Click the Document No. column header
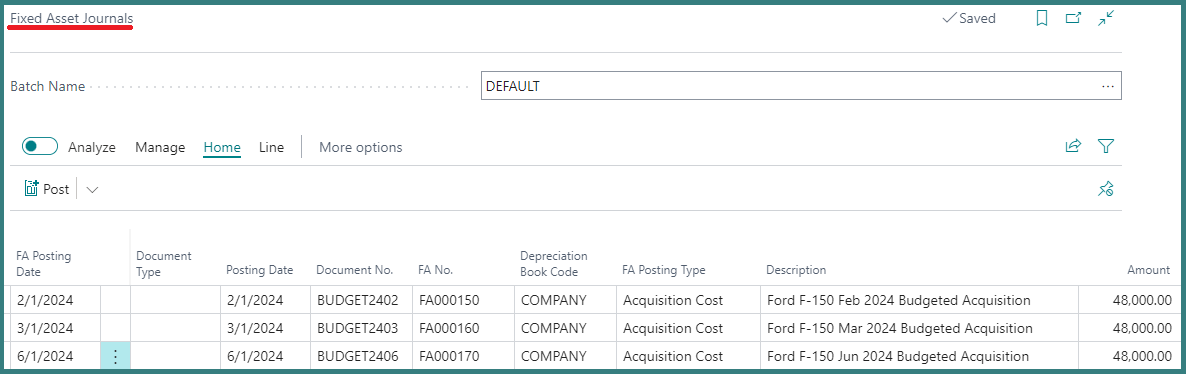The width and height of the screenshot is (1186, 374). 355,270
